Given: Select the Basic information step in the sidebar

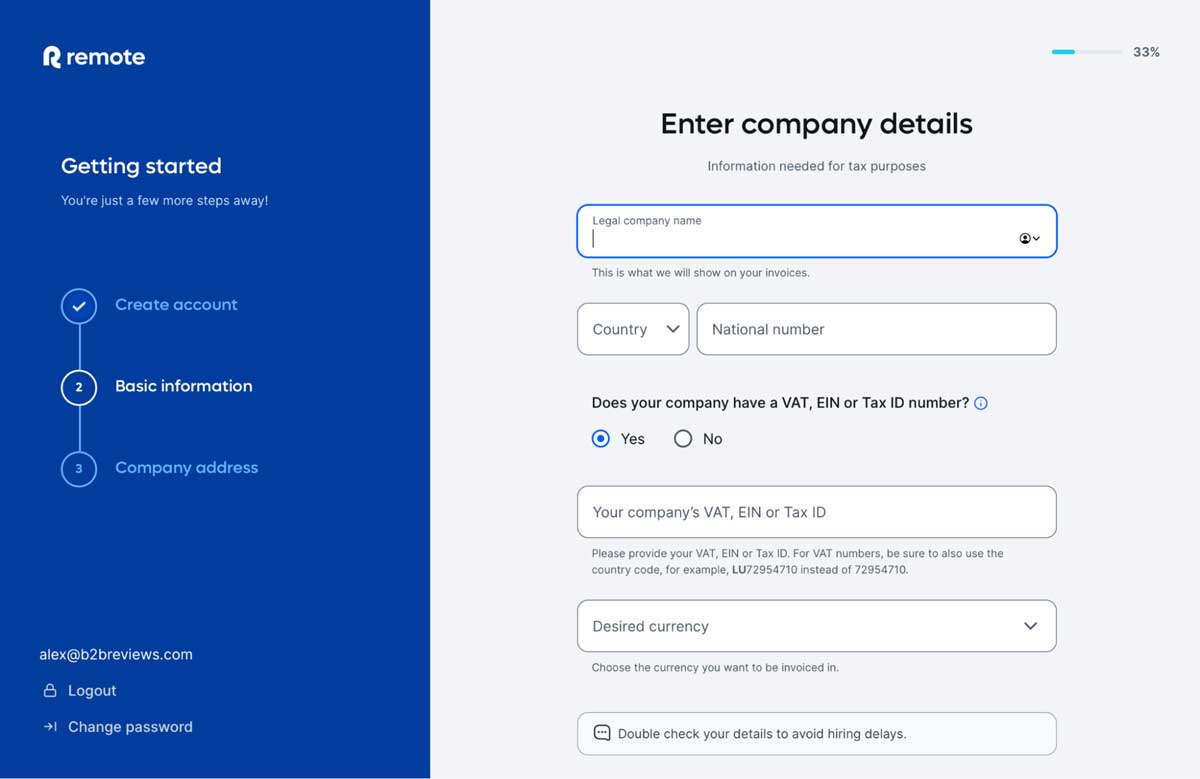Looking at the screenshot, I should pos(183,386).
